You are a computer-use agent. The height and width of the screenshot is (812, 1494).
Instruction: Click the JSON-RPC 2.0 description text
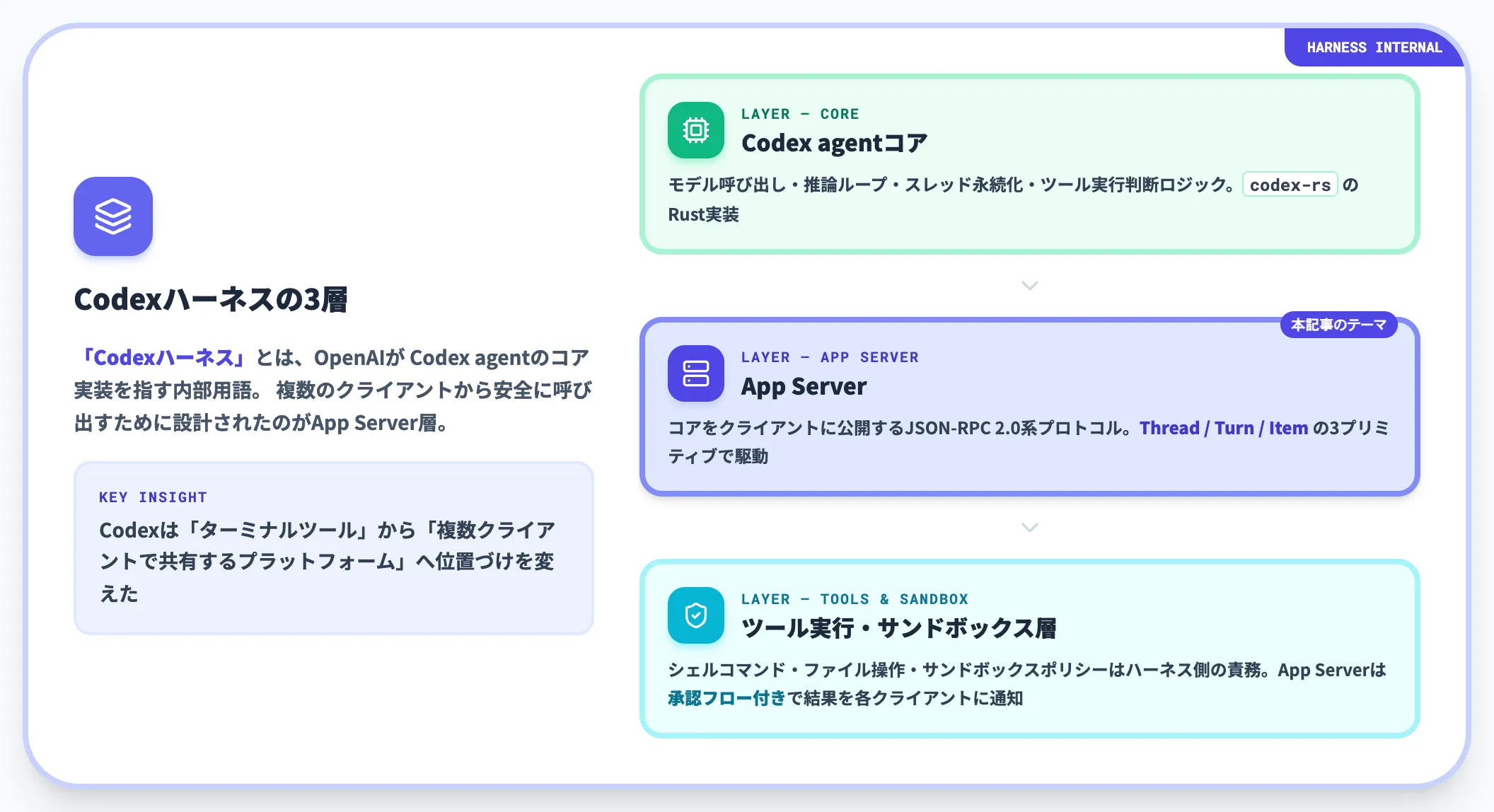[x=1029, y=442]
